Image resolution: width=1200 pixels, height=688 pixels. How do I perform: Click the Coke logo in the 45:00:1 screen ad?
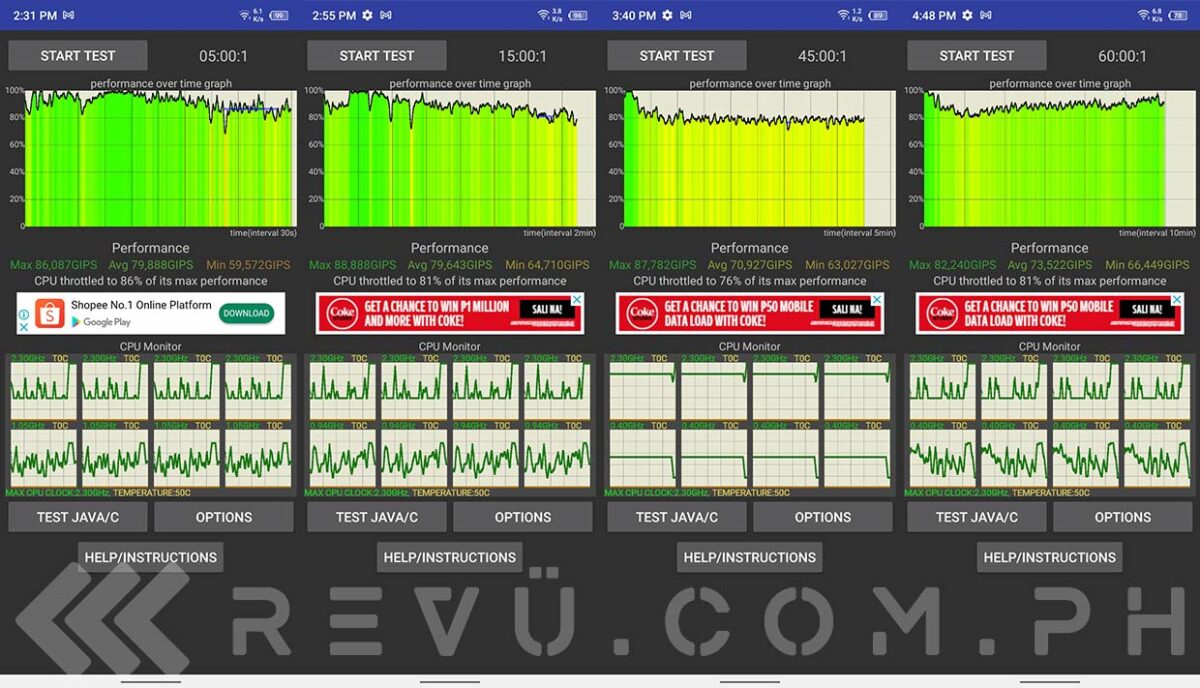[641, 313]
